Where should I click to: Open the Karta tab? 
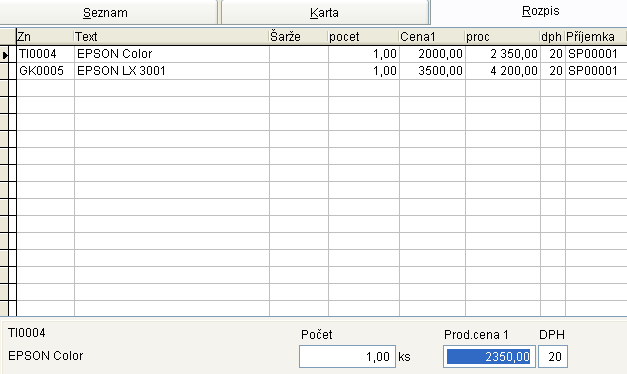pyautogui.click(x=325, y=12)
